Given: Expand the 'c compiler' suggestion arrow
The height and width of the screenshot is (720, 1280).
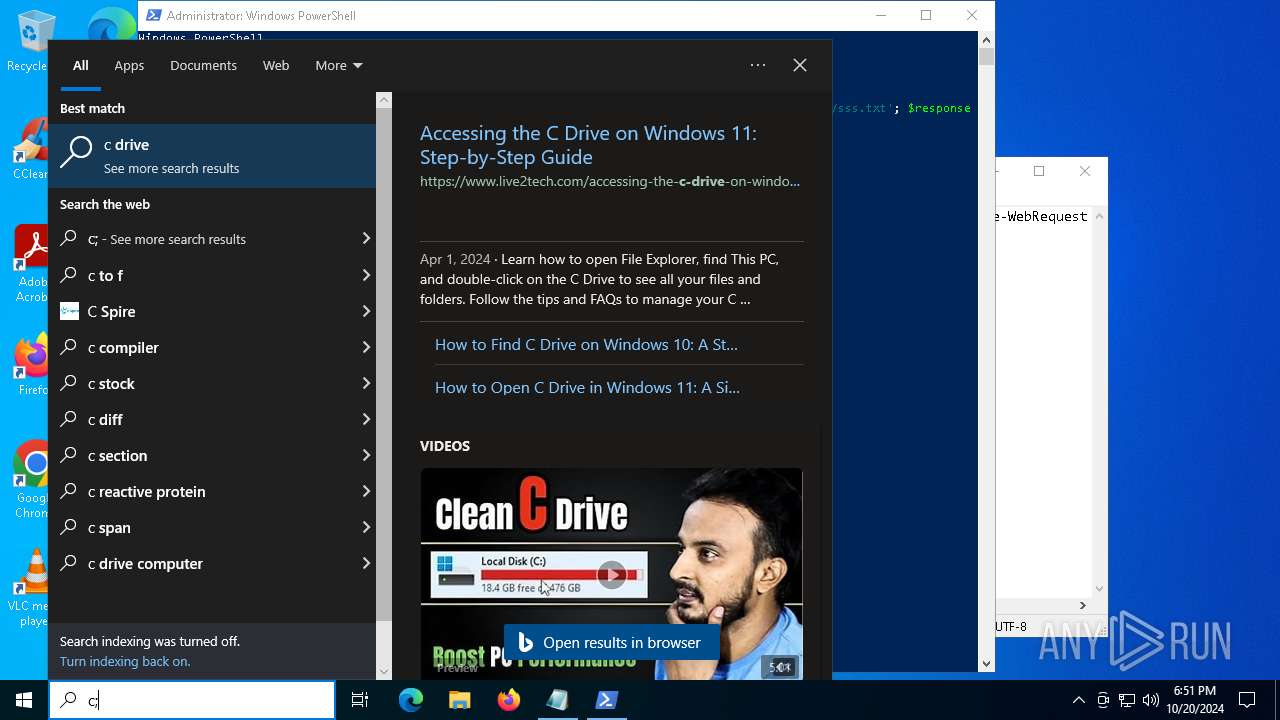Looking at the screenshot, I should tap(366, 347).
